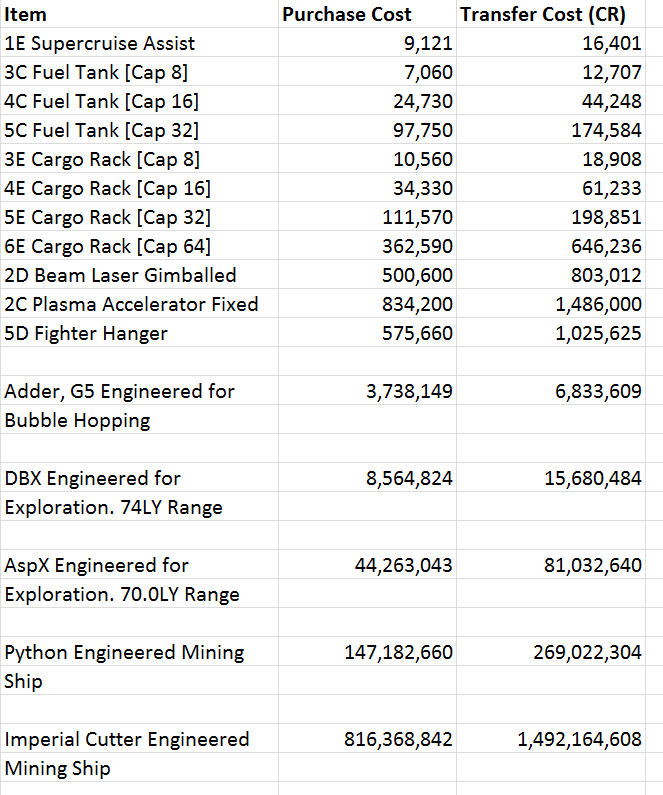Click the 6E Cargo Rack [Cap 64] cell

tap(139, 245)
